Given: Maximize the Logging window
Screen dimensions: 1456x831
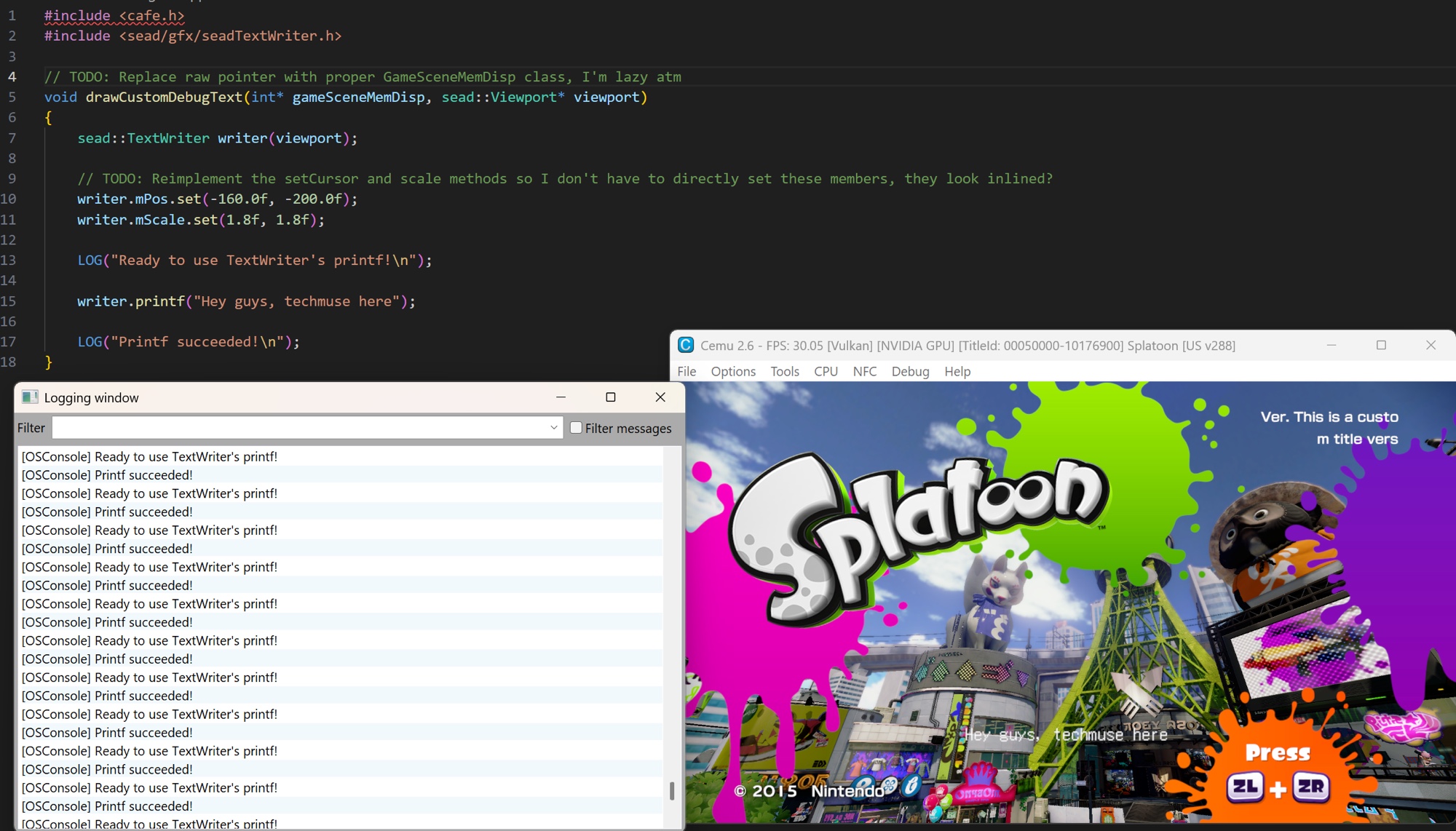Looking at the screenshot, I should (610, 397).
